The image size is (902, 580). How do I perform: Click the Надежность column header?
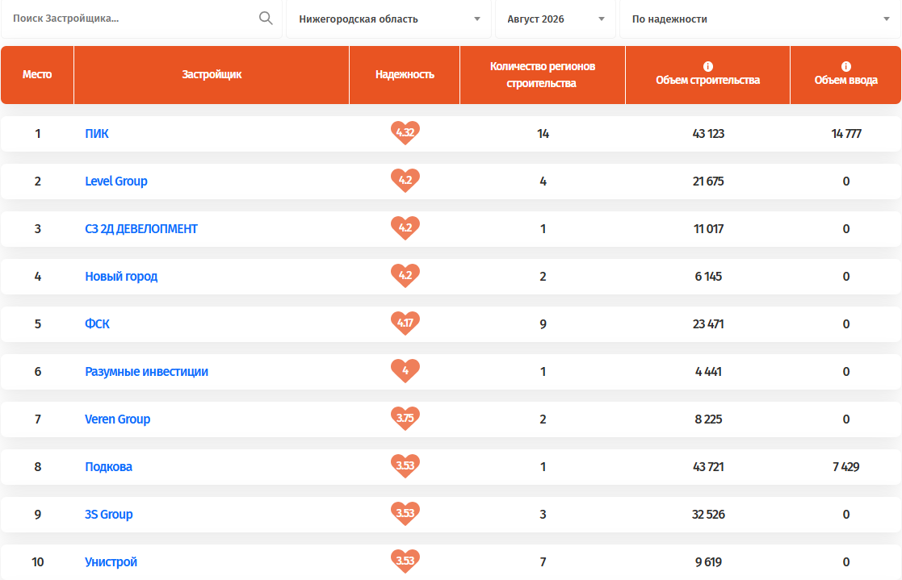(404, 75)
